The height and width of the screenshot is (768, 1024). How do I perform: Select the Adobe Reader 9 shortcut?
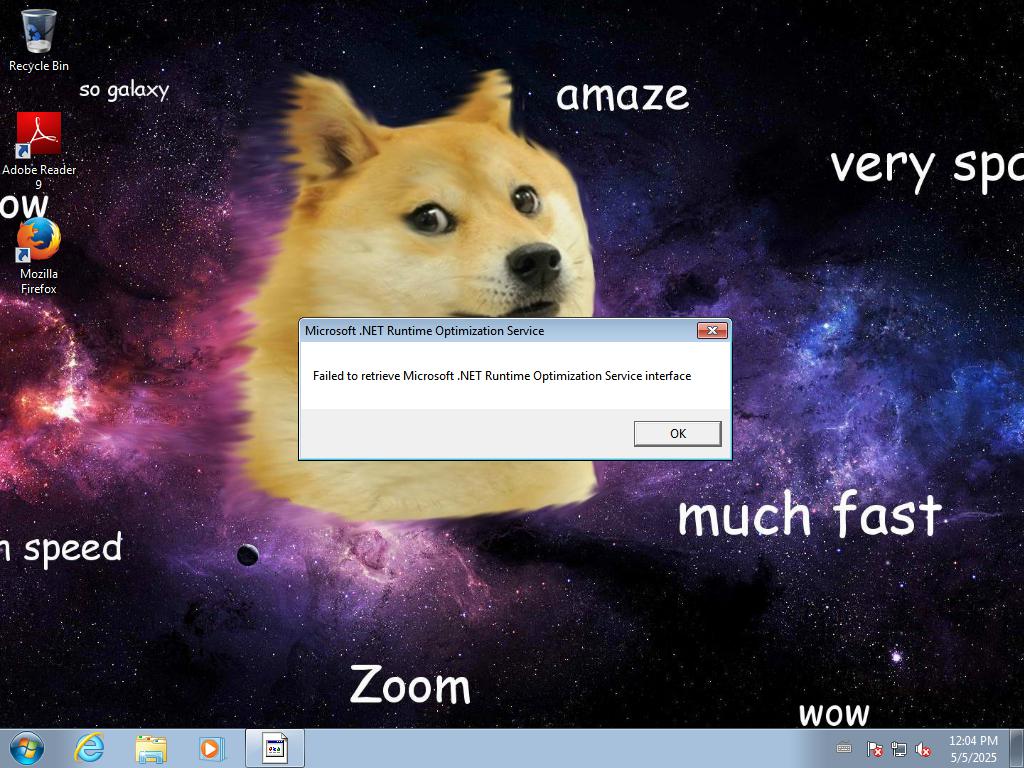[39, 135]
